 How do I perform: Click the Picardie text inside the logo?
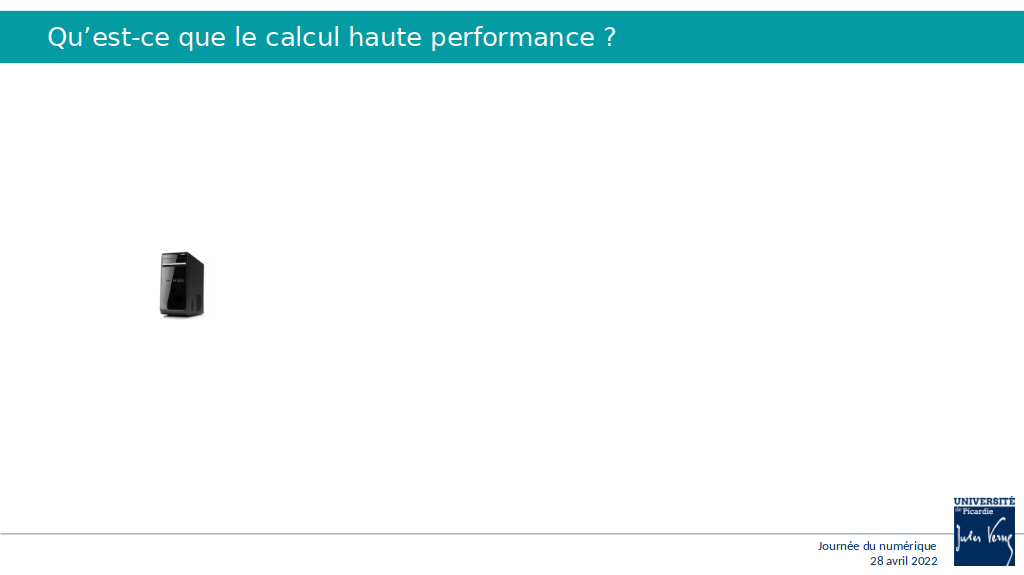pyautogui.click(x=978, y=511)
